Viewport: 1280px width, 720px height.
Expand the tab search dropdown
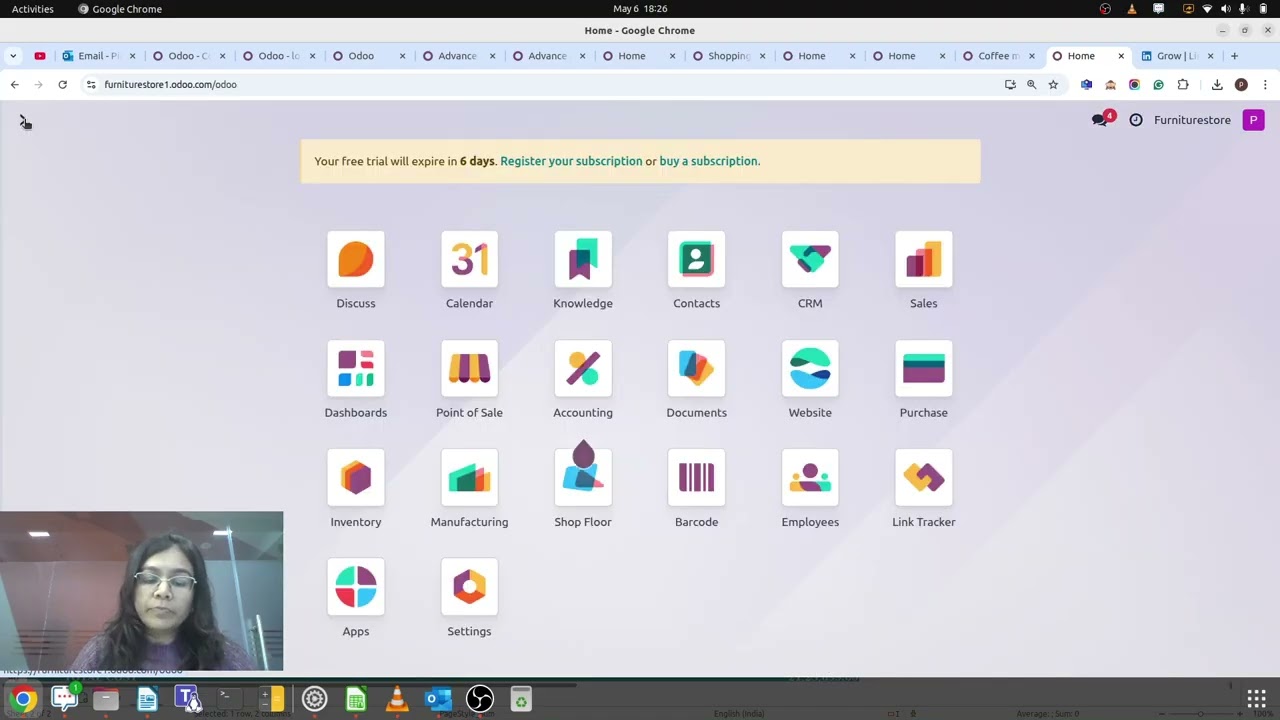pyautogui.click(x=13, y=56)
